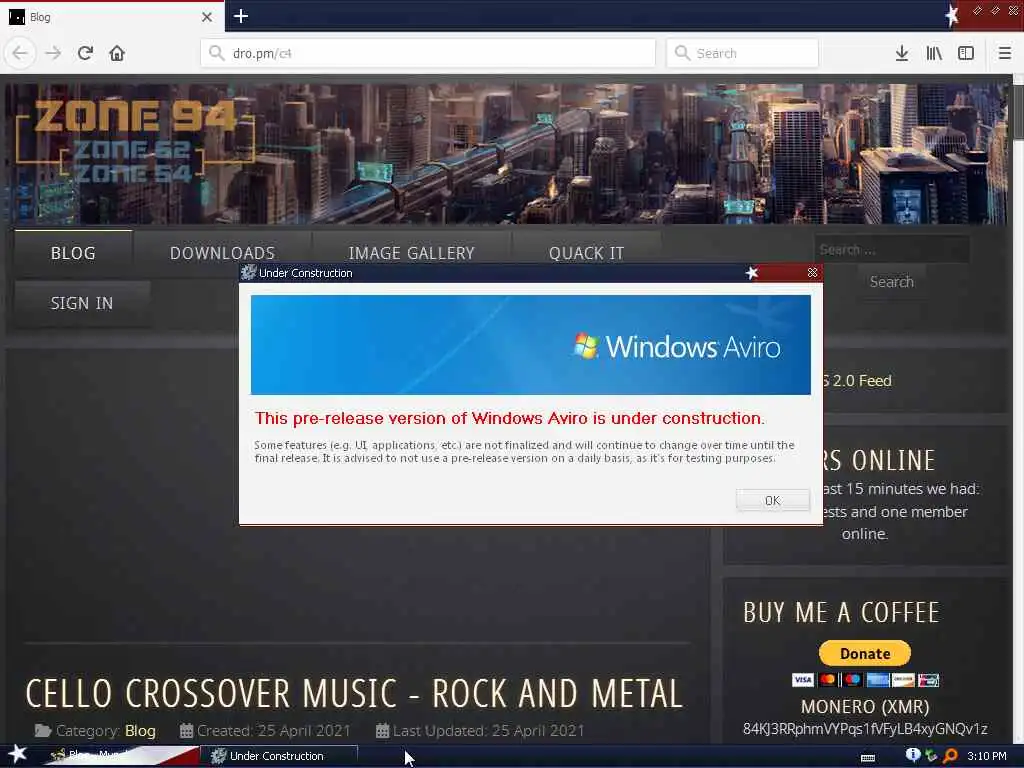Open the Library (bookshelf) icon

(934, 53)
